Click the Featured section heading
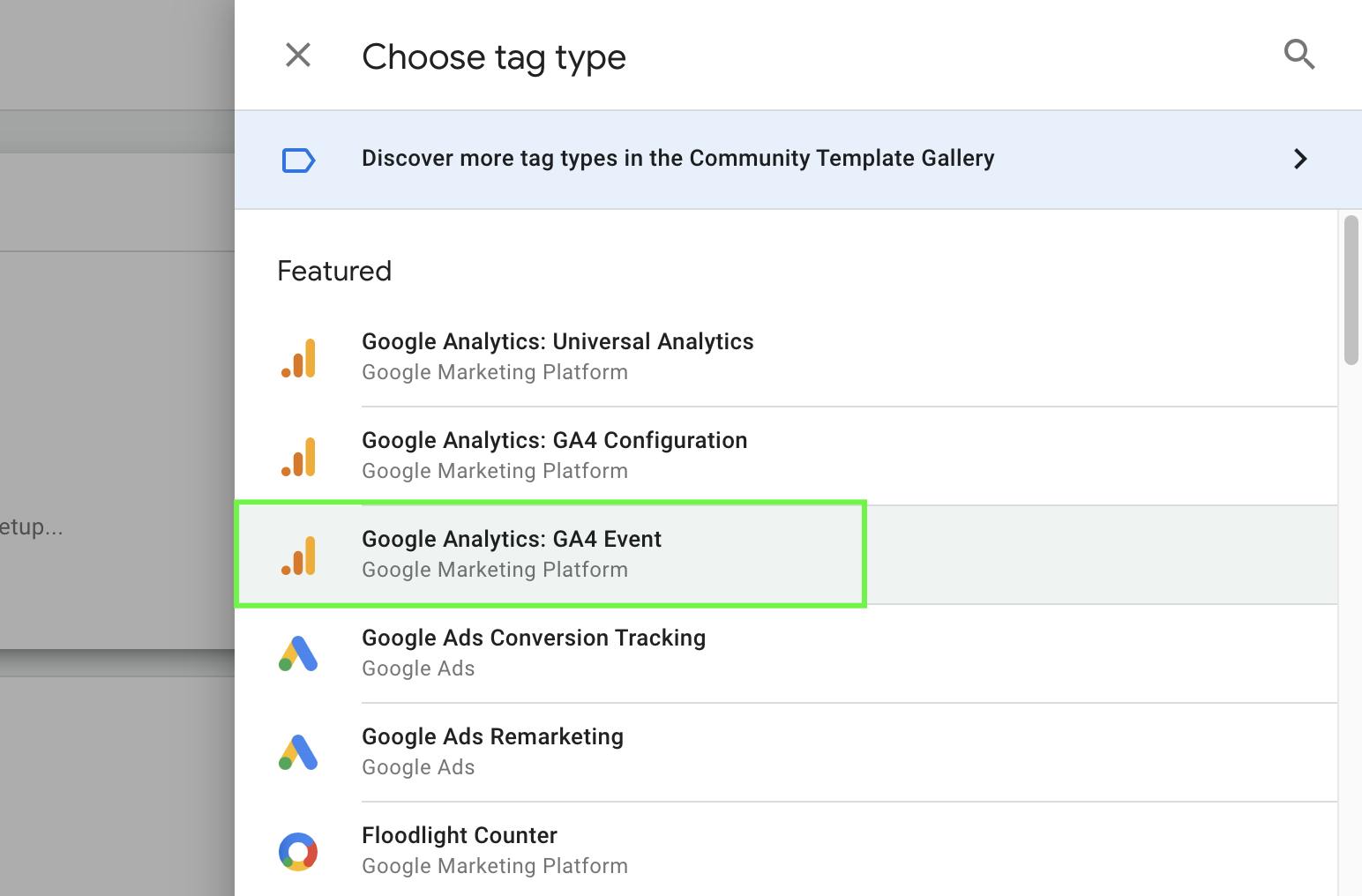1362x896 pixels. tap(334, 271)
